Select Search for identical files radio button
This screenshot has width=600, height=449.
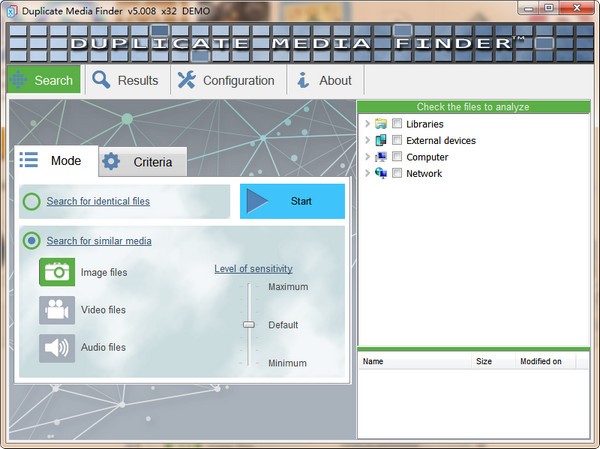click(x=31, y=201)
